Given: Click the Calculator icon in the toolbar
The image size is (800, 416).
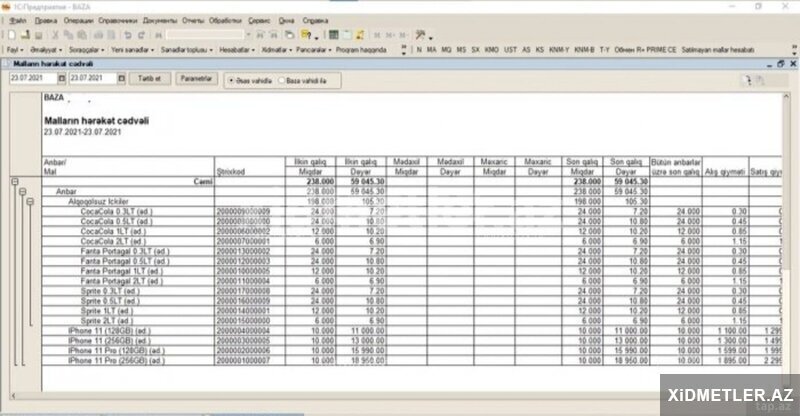Looking at the screenshot, I should (357, 34).
